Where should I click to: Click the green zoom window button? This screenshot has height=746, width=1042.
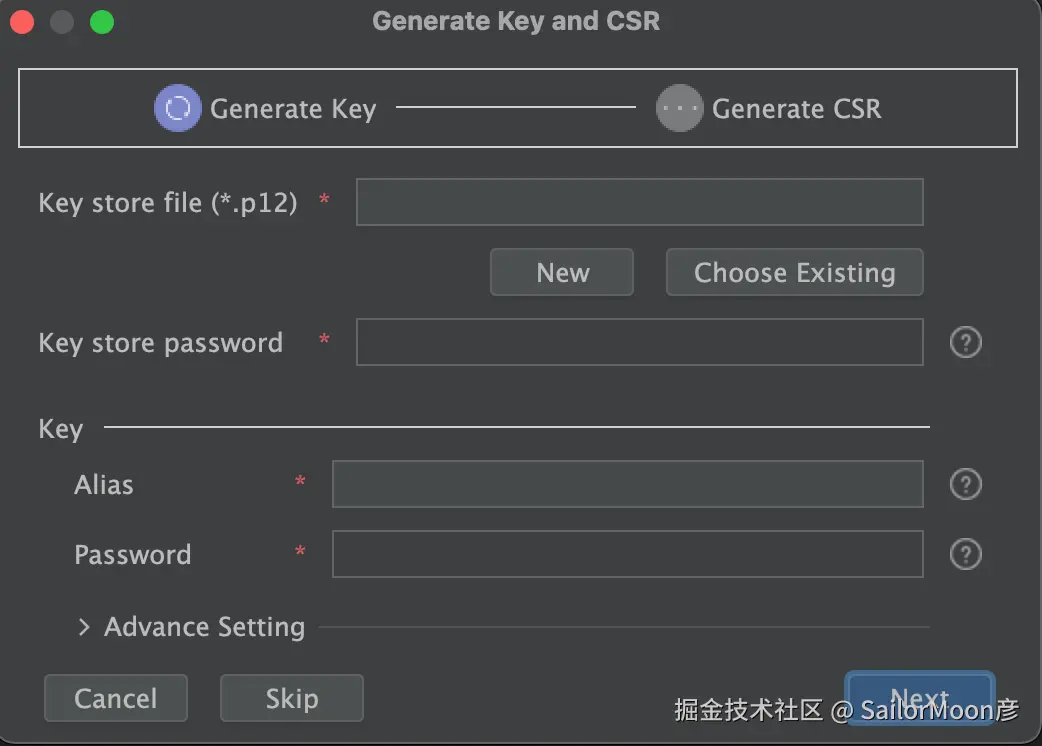[102, 22]
